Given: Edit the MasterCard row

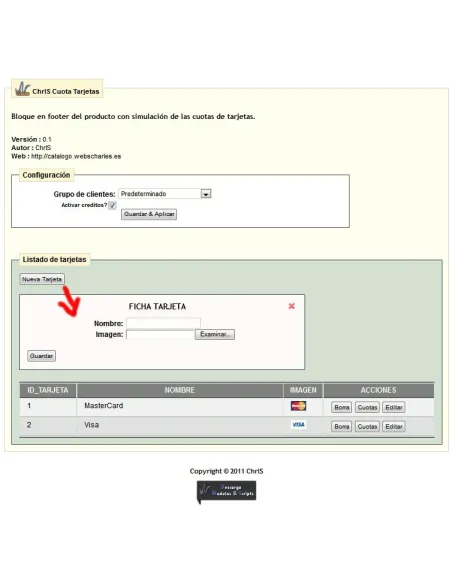Looking at the screenshot, I should tap(394, 407).
